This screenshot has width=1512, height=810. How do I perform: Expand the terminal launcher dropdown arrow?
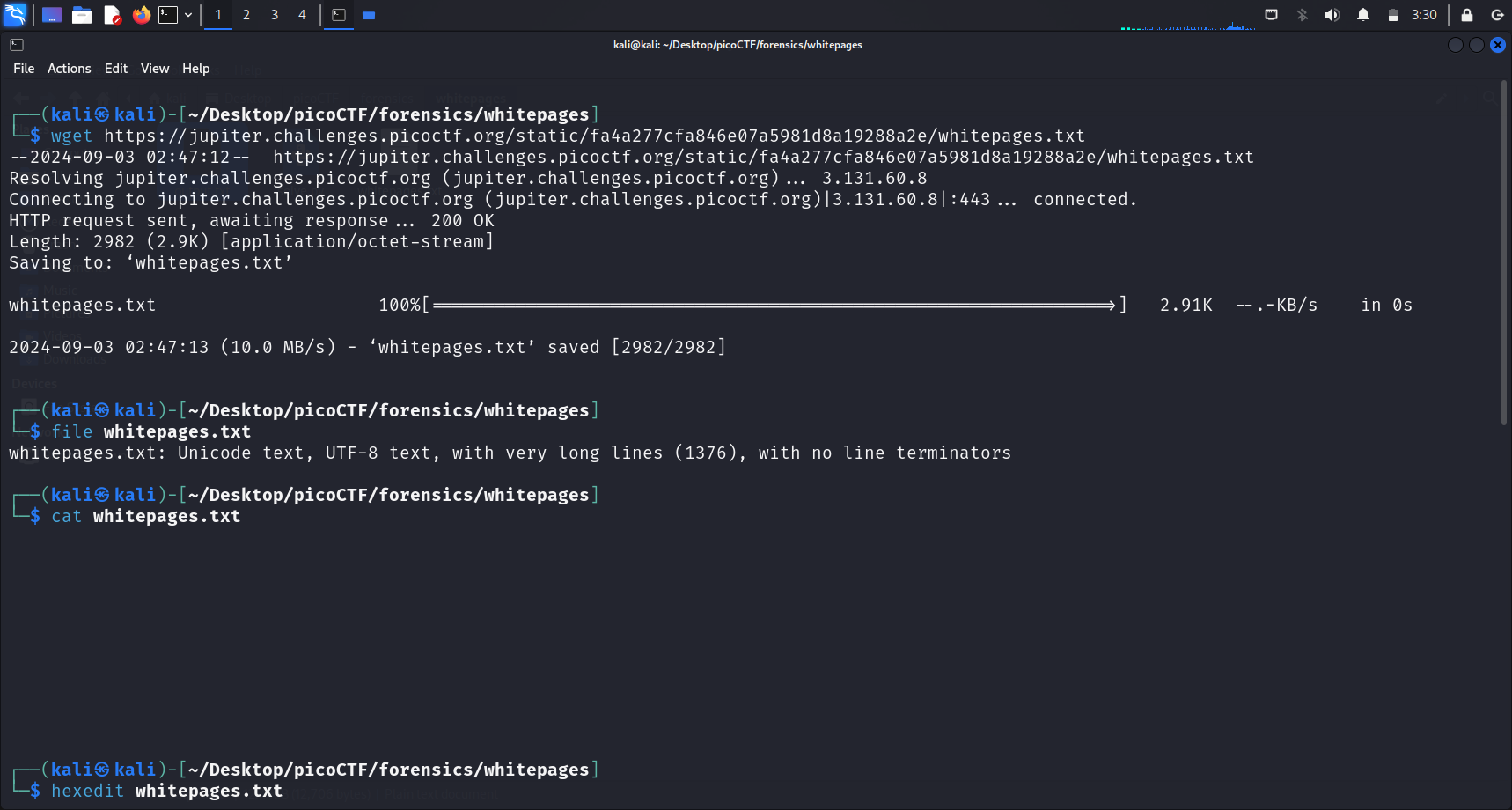(x=188, y=15)
